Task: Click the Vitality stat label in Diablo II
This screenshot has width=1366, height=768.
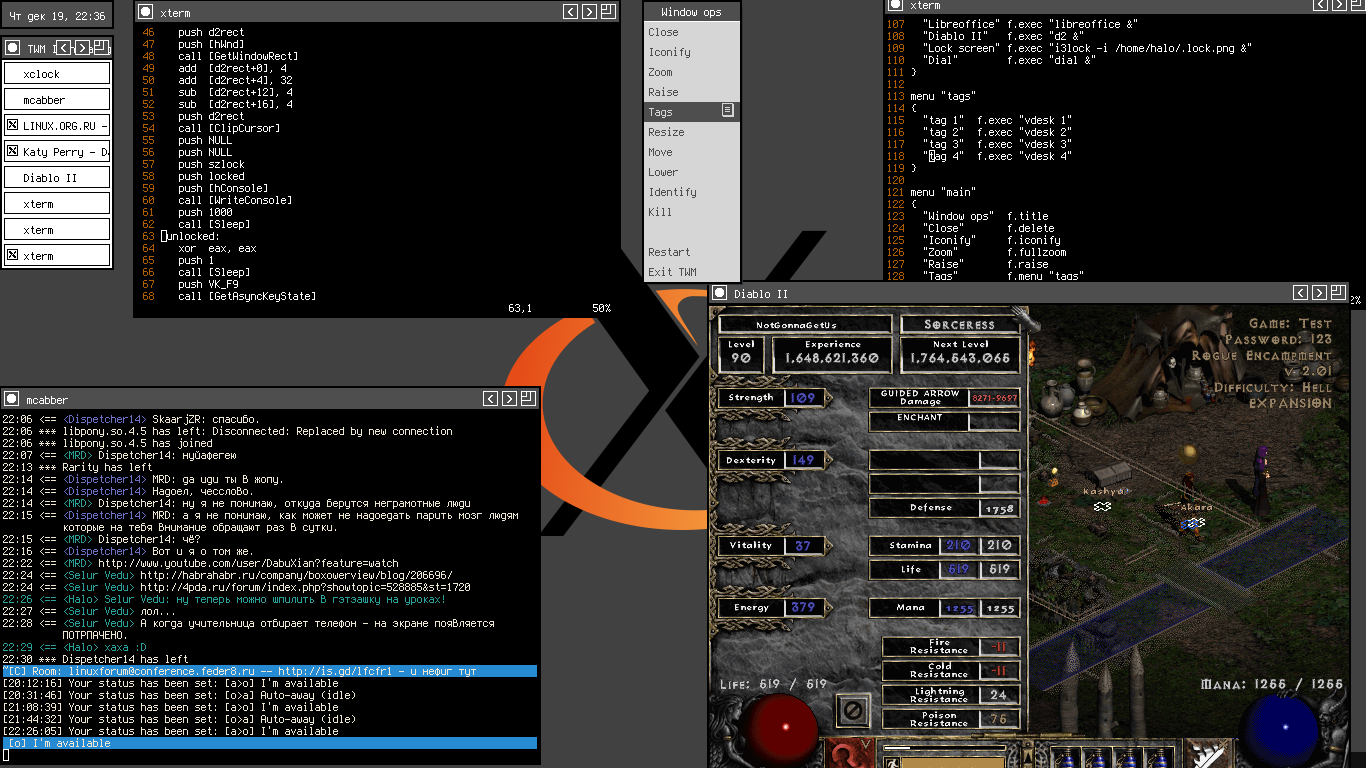Action: 751,545
